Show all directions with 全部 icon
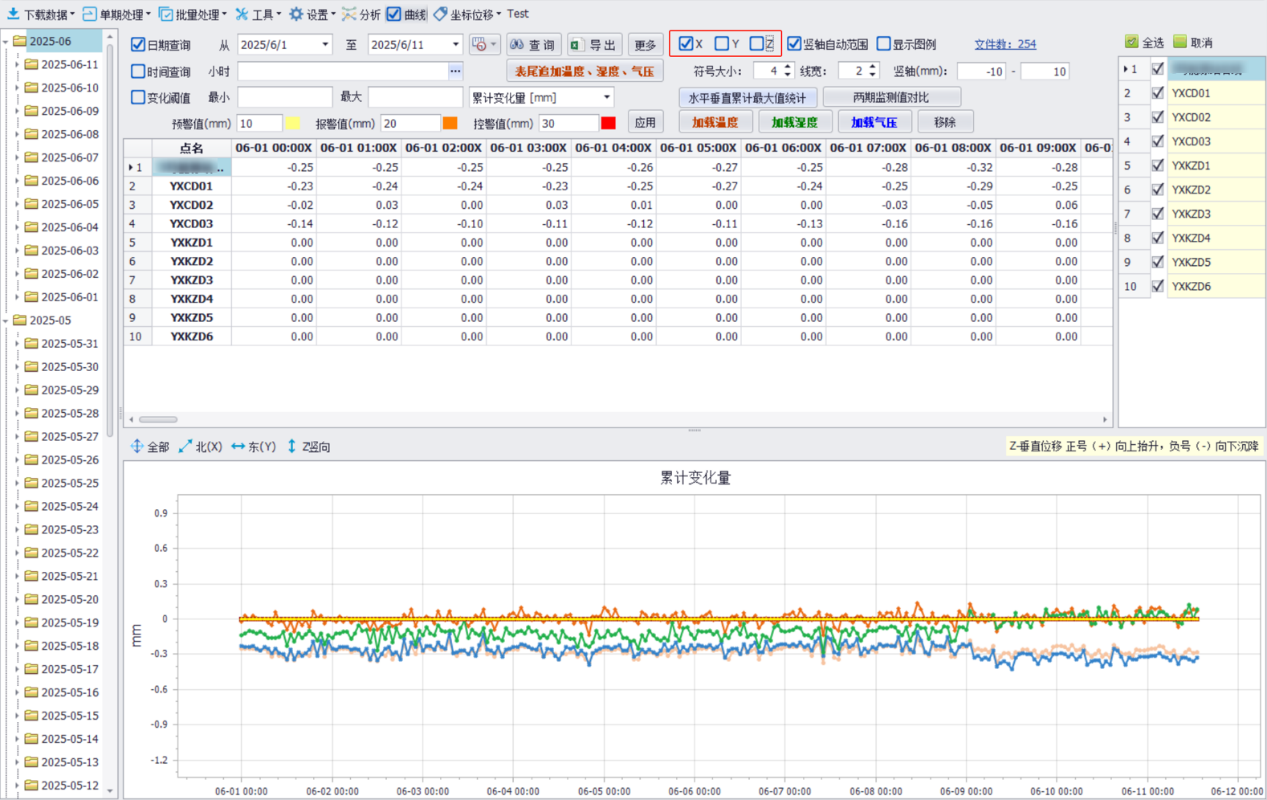Image resolution: width=1267 pixels, height=800 pixels. (x=138, y=447)
